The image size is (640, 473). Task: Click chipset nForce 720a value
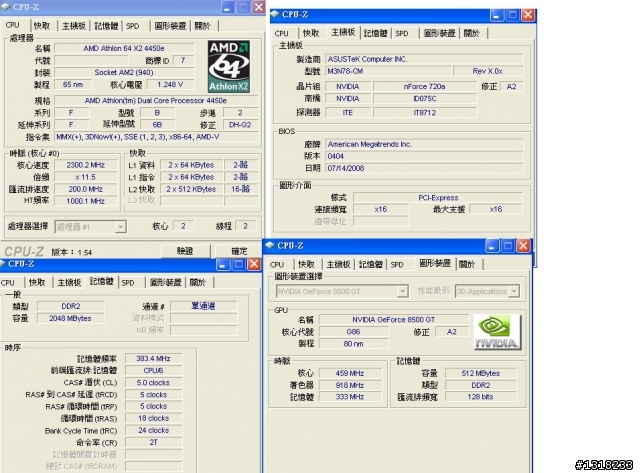pyautogui.click(x=424, y=87)
